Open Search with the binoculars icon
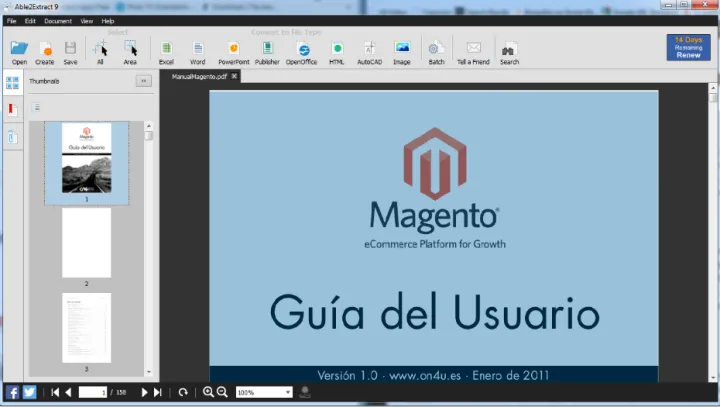Viewport: 720px width, 407px height. [x=509, y=51]
